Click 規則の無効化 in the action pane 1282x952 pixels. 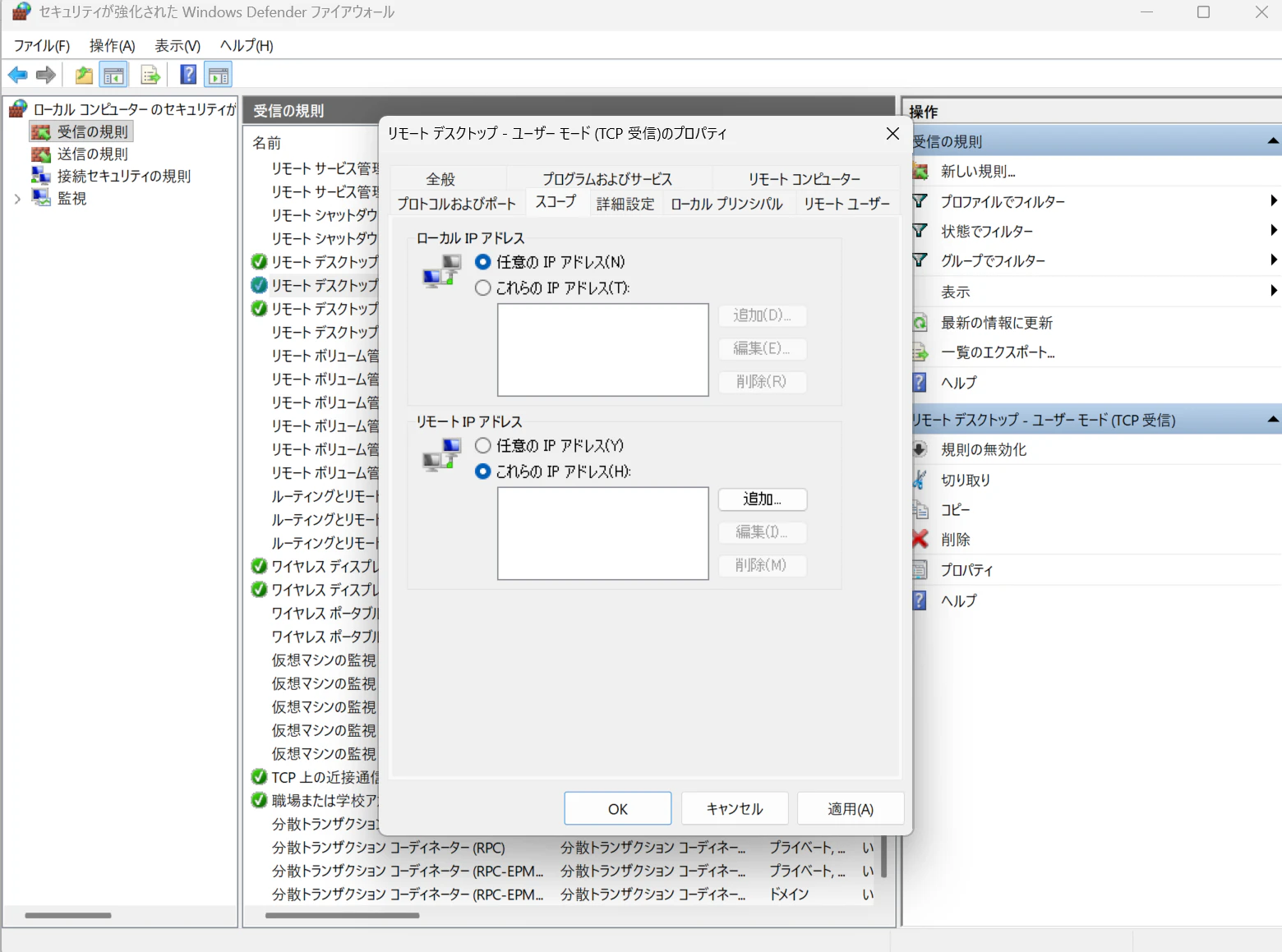coord(984,449)
